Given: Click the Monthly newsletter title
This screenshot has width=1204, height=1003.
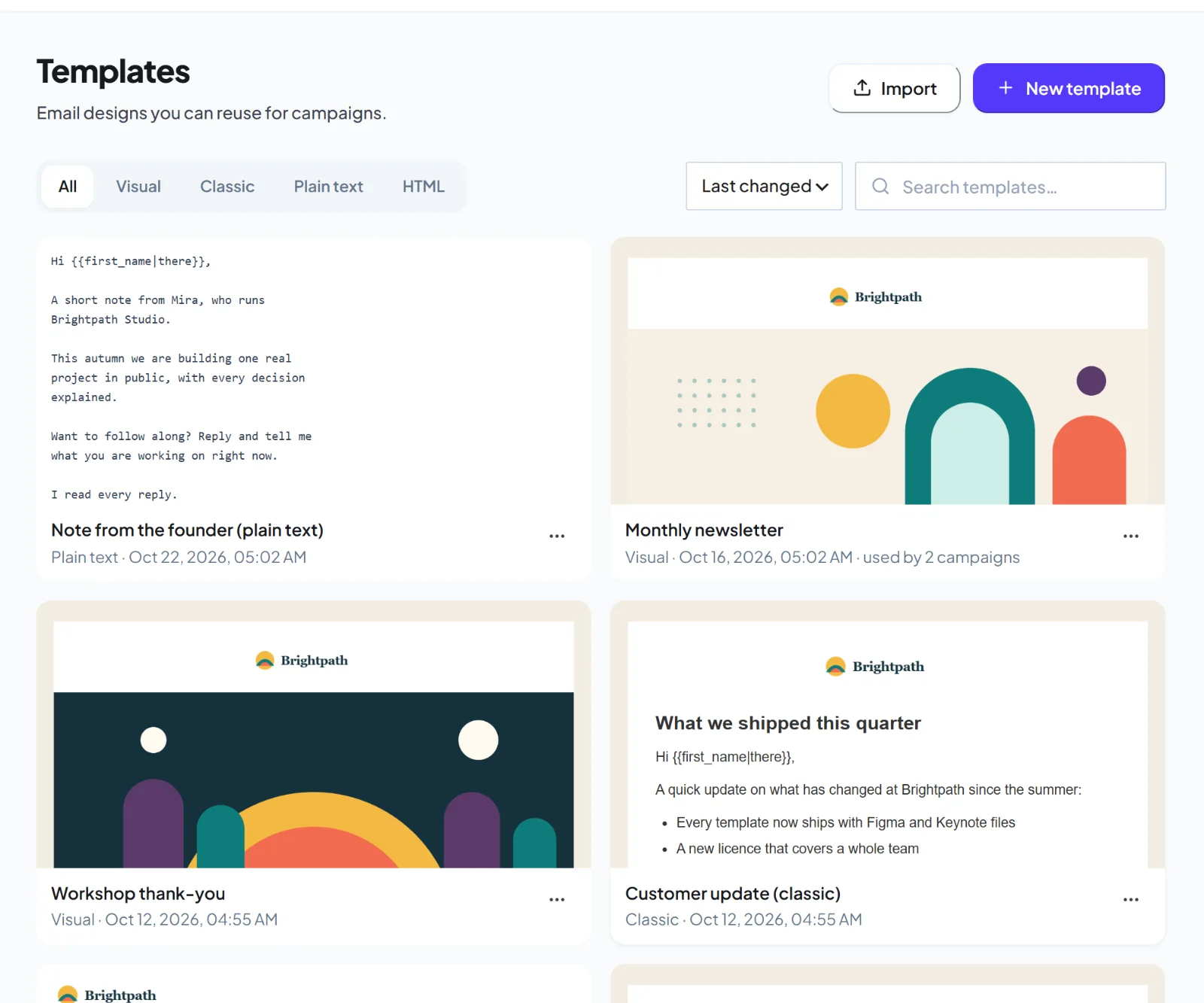Looking at the screenshot, I should (x=704, y=530).
